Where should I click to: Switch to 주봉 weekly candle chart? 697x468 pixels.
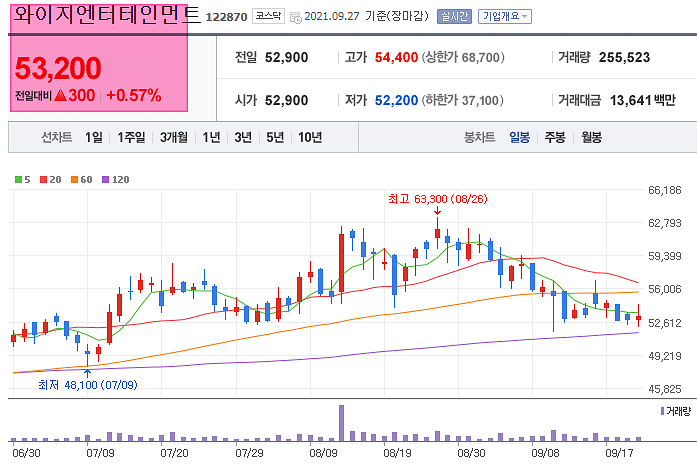(x=555, y=137)
